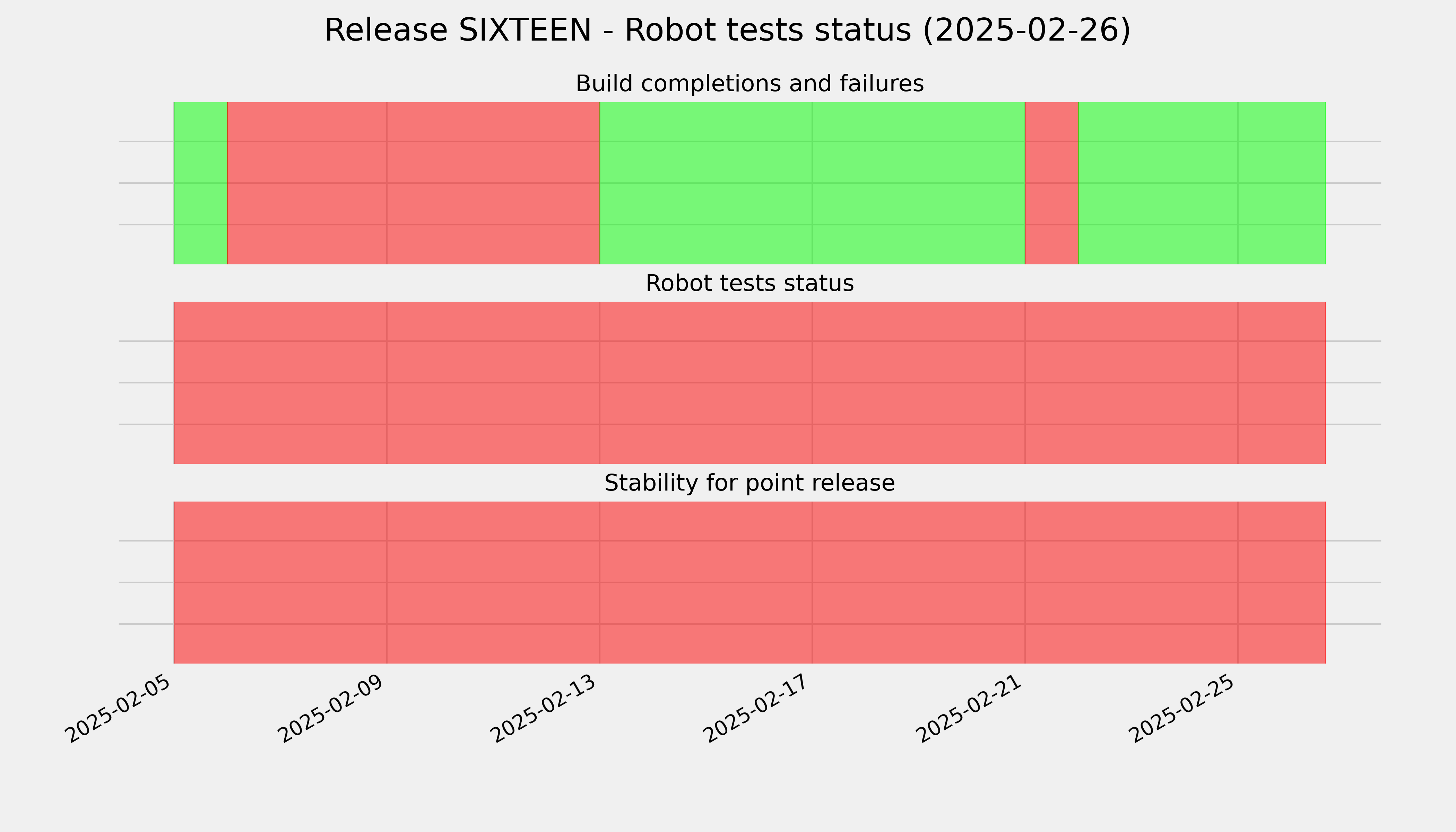Click the Robot tests status subplot title
The height and width of the screenshot is (832, 1456).
coord(749,284)
